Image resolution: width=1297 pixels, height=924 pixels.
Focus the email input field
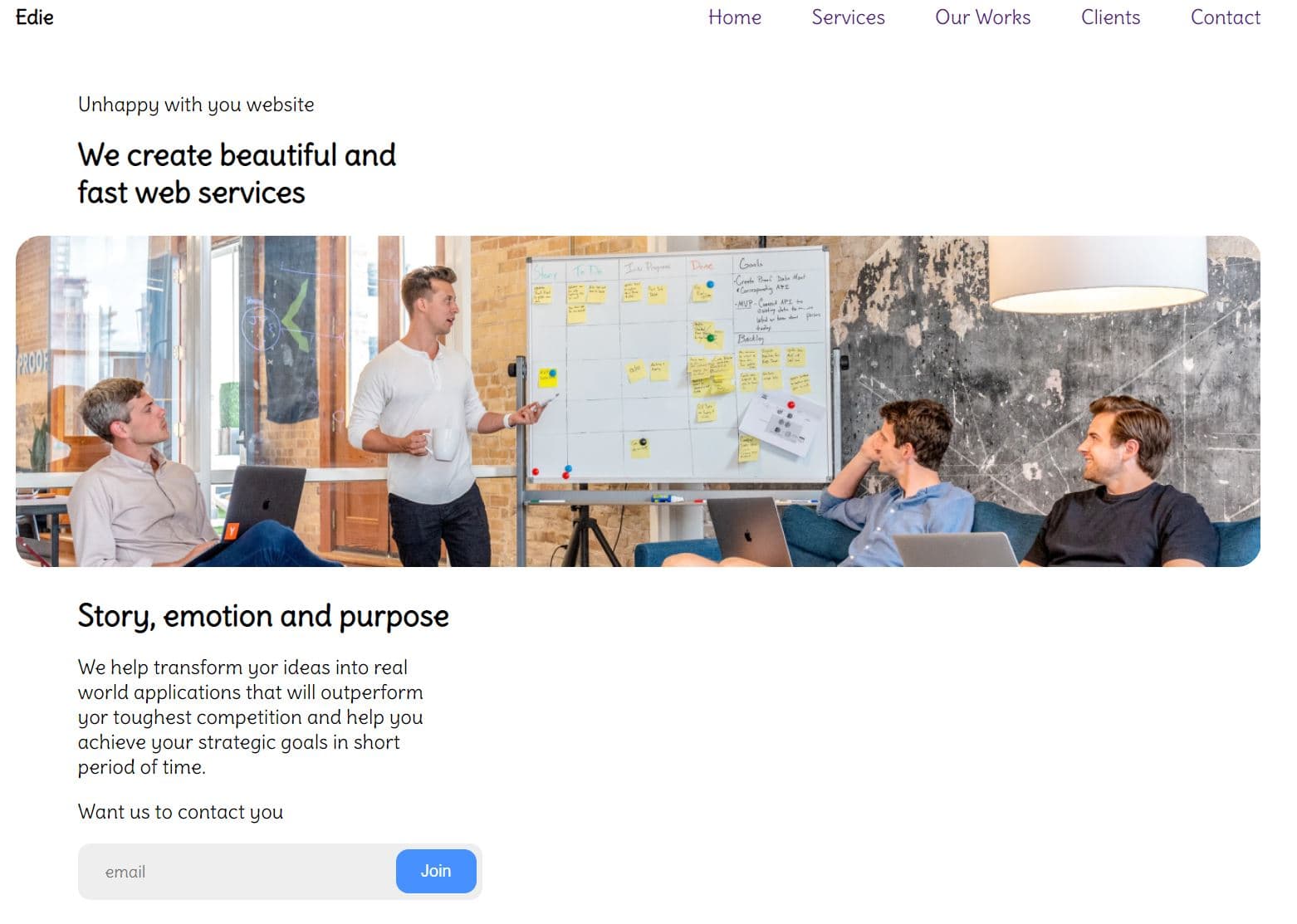click(237, 872)
